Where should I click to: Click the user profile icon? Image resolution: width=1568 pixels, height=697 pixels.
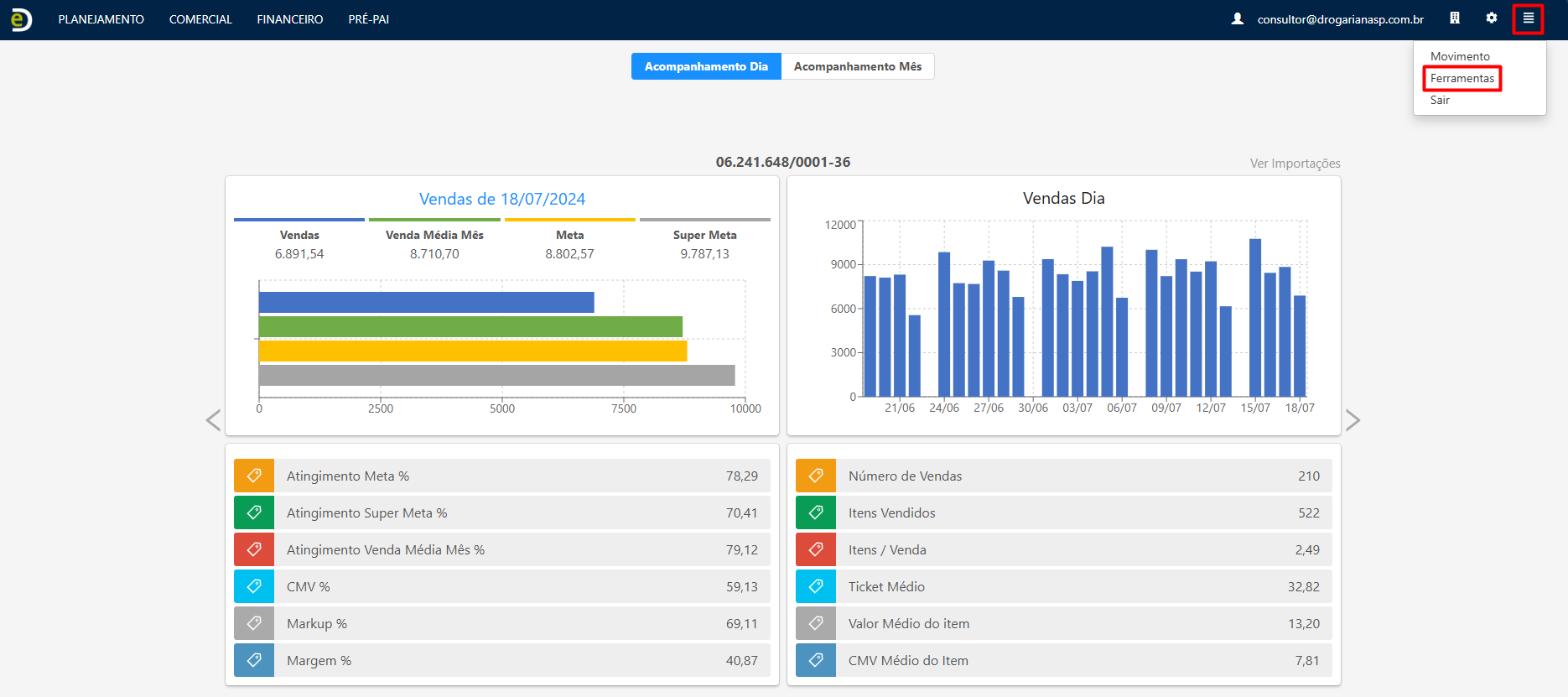pyautogui.click(x=1237, y=19)
